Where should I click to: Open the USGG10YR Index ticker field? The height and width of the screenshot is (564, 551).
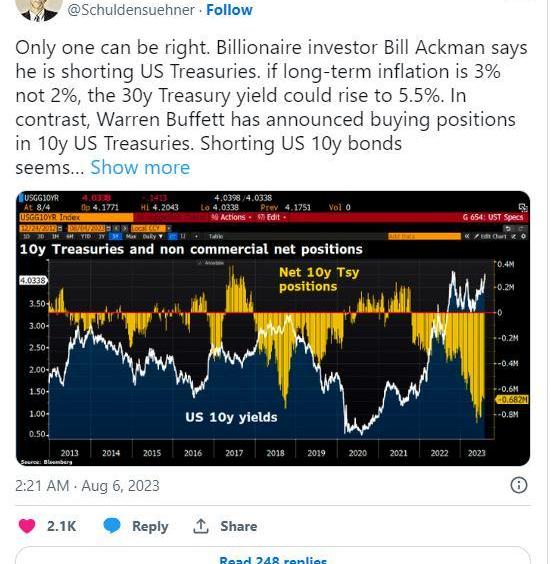tap(76, 217)
